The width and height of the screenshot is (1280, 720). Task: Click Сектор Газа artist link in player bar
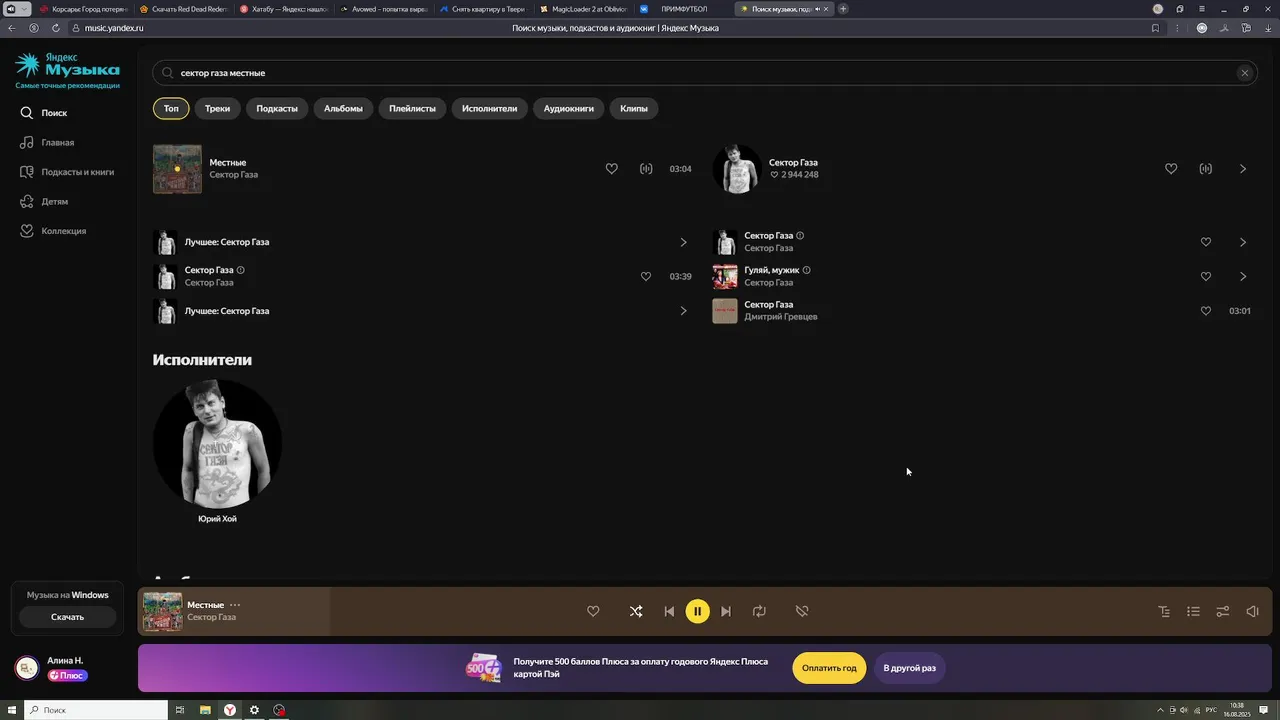(211, 617)
